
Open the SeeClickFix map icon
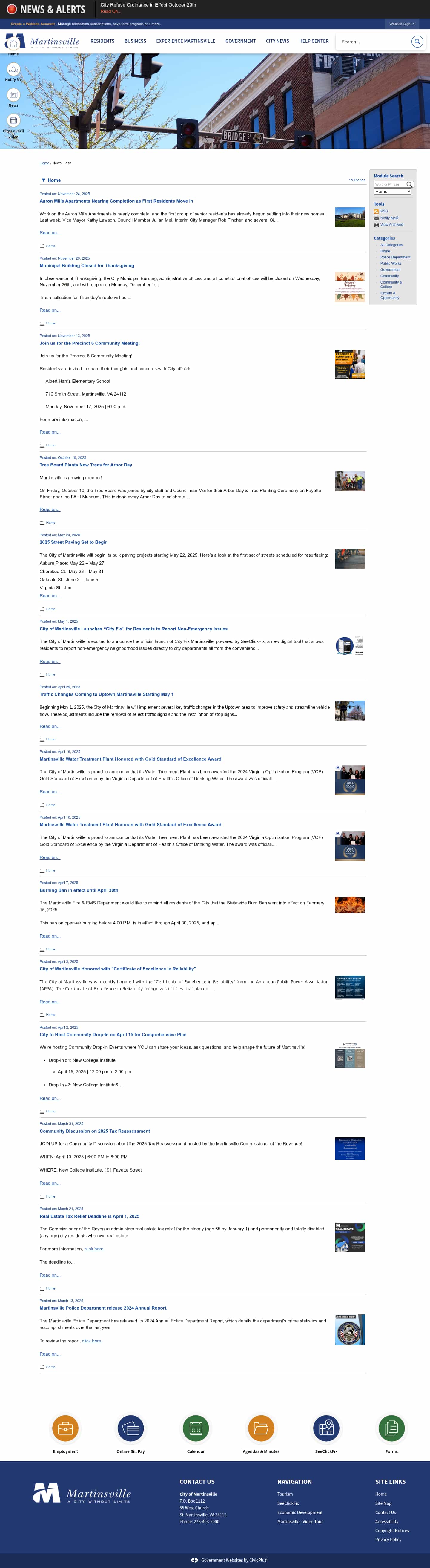click(x=327, y=1428)
